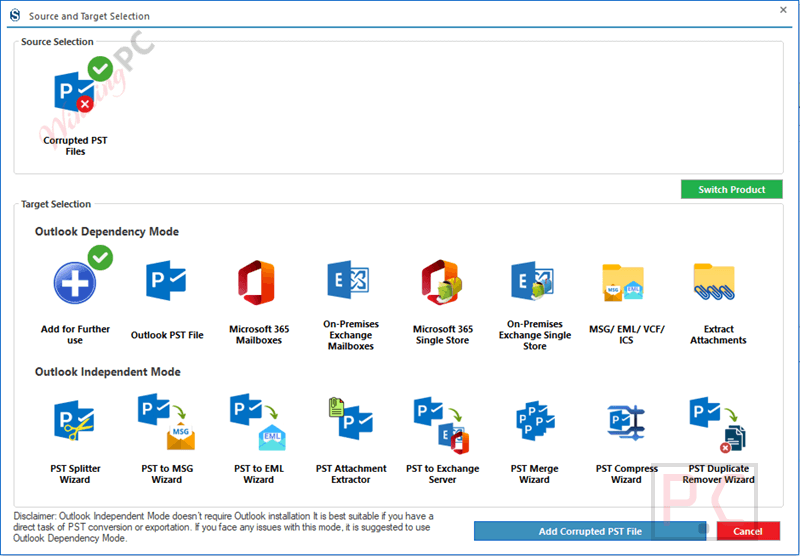Screen dimensions: 800x556
Task: Click the 'Outlook Dependency Mode' heading
Action: (x=107, y=232)
